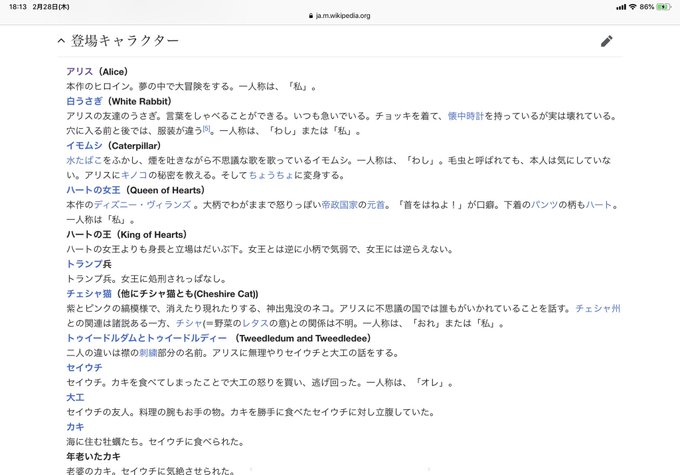Follow the 水たばこ link
The image size is (680, 475).
pos(85,160)
